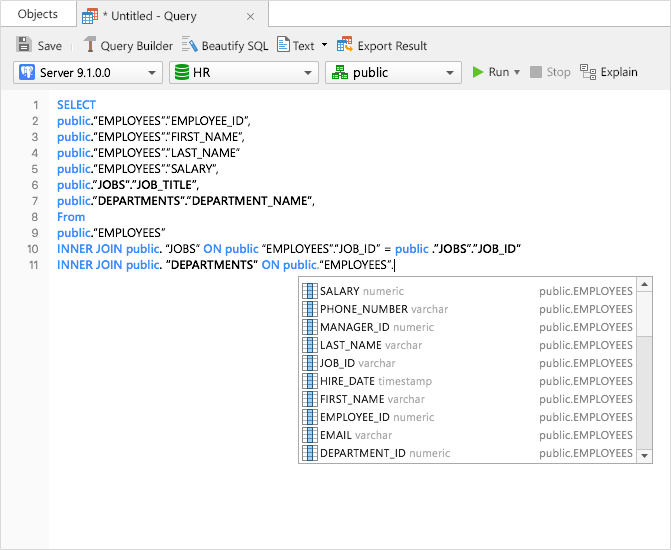
Task: Switch to the Objects tab
Action: pyautogui.click(x=38, y=14)
